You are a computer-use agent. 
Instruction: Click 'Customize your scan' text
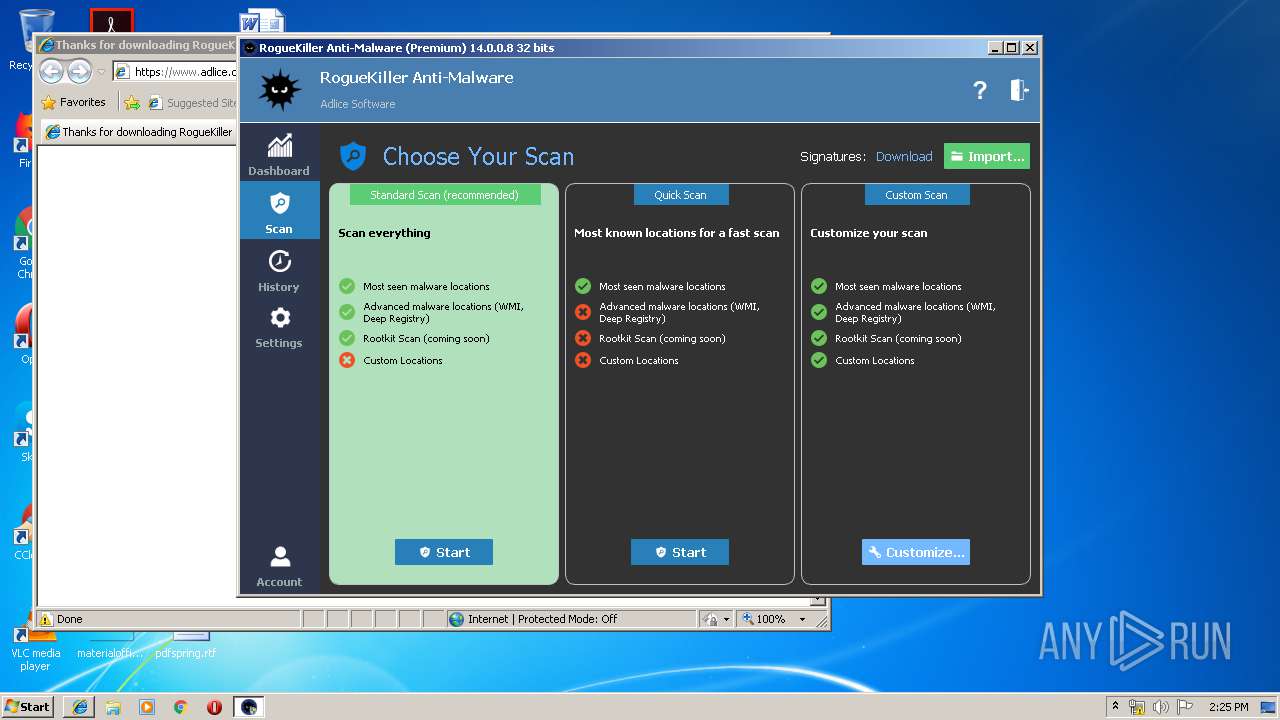868,233
